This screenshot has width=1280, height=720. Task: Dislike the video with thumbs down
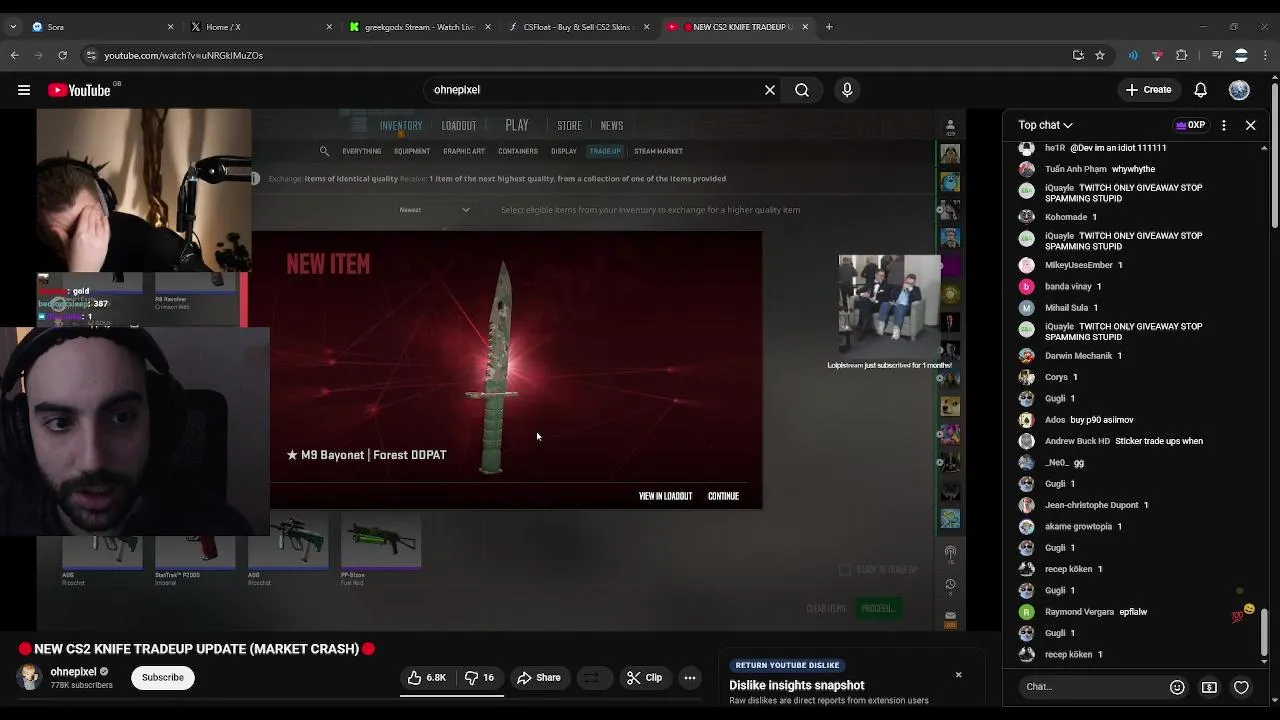(x=480, y=678)
